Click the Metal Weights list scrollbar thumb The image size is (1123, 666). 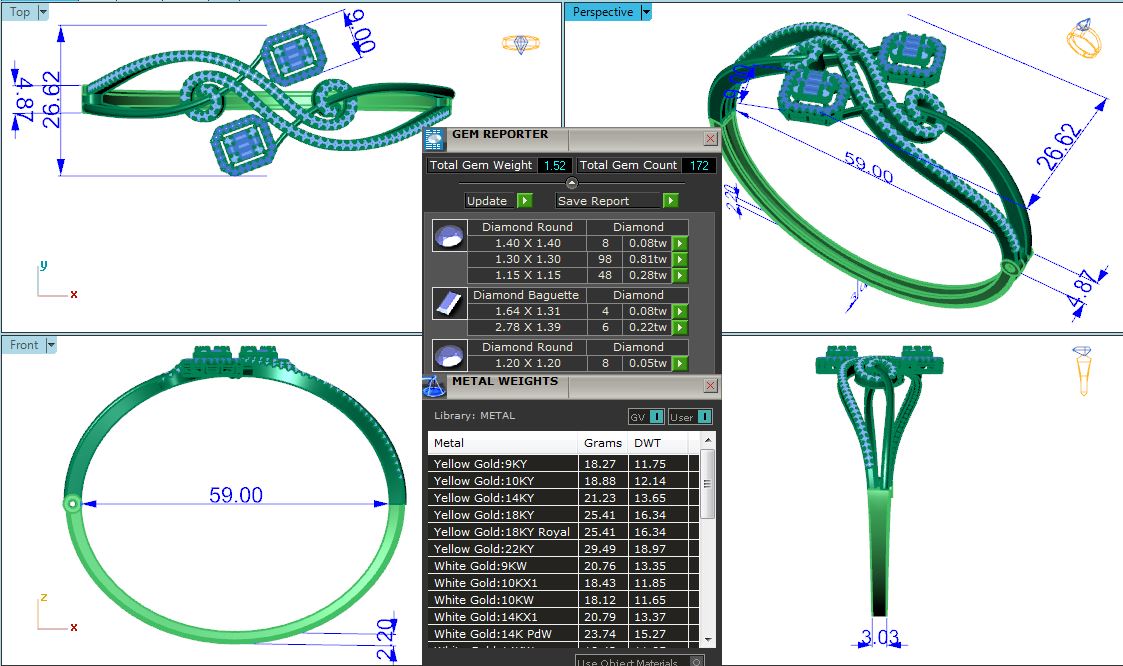(x=708, y=485)
